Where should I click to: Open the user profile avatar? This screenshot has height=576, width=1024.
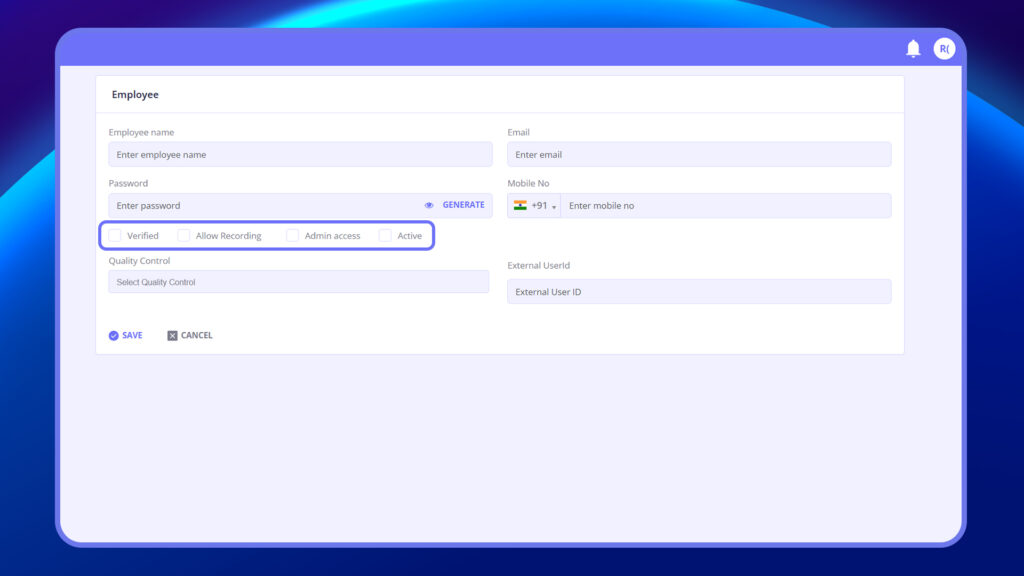click(x=944, y=49)
